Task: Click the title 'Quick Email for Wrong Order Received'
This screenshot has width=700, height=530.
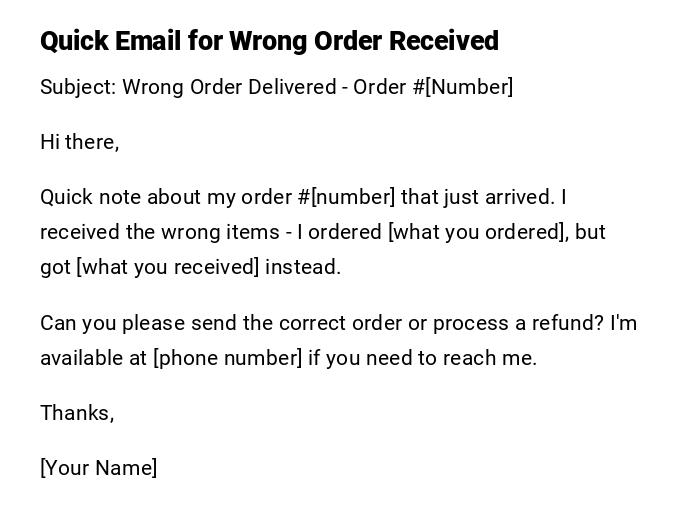Action: [x=269, y=41]
